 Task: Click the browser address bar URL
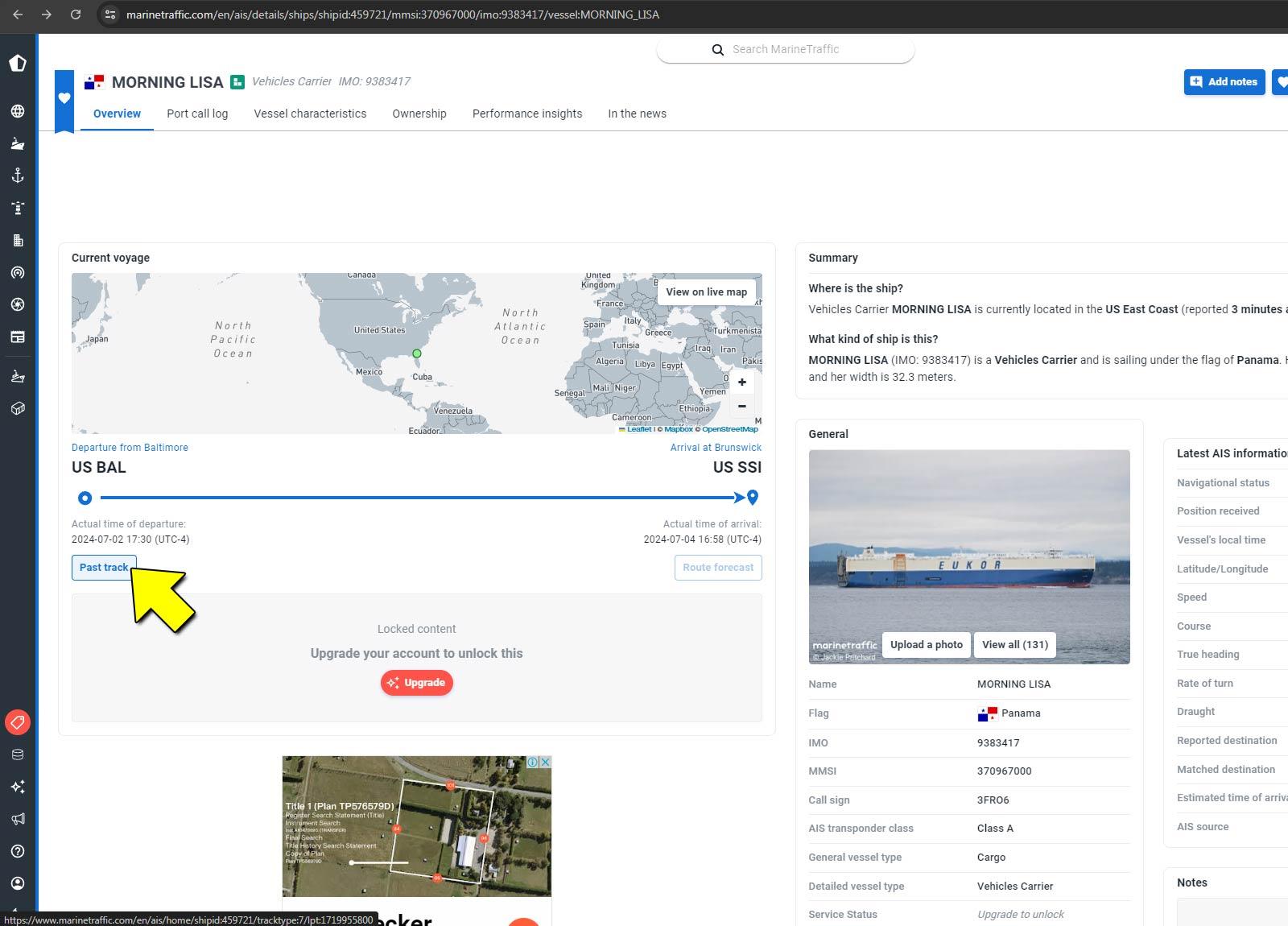pyautogui.click(x=392, y=14)
